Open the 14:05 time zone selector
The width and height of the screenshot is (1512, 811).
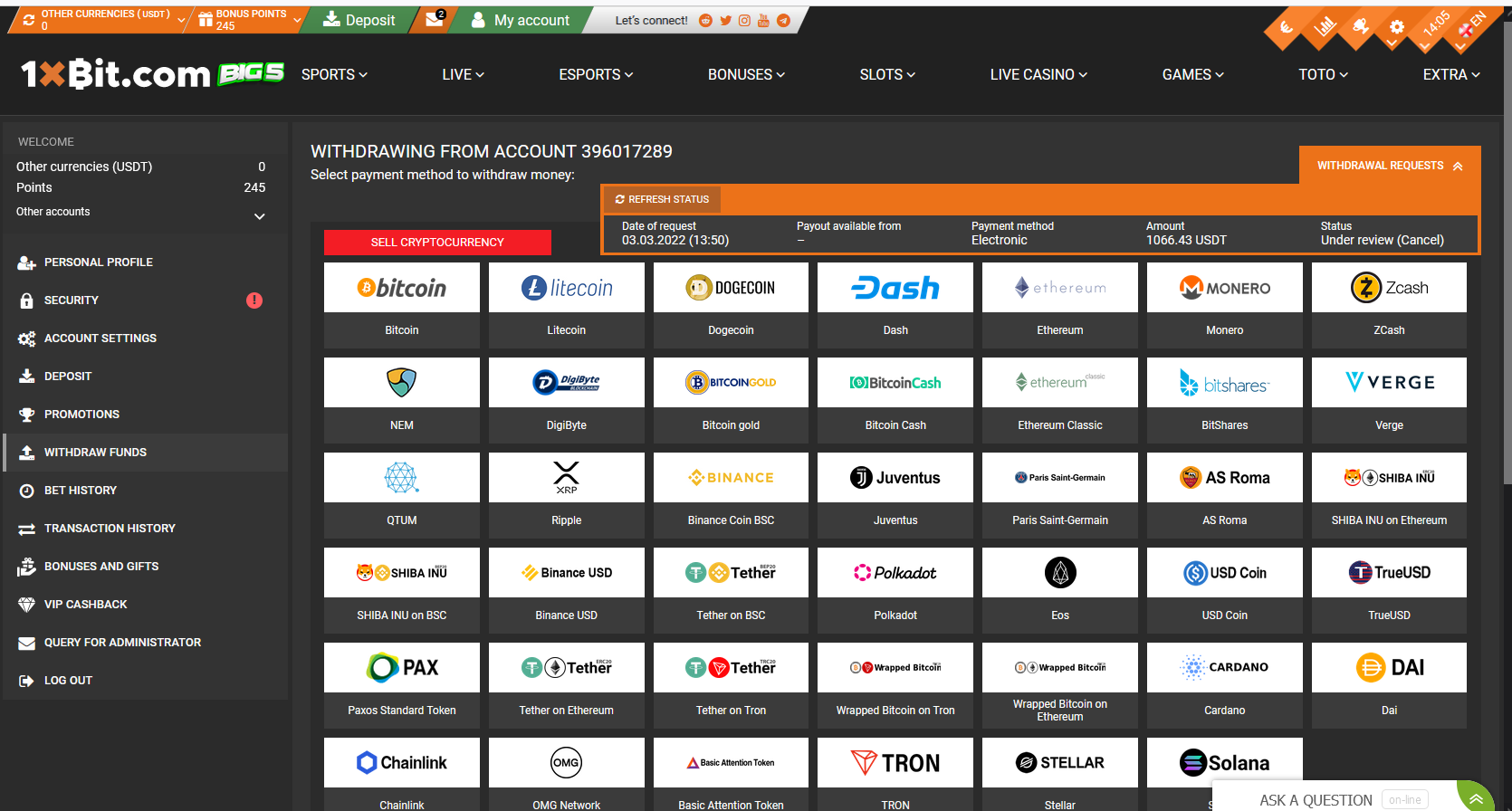pyautogui.click(x=1436, y=24)
